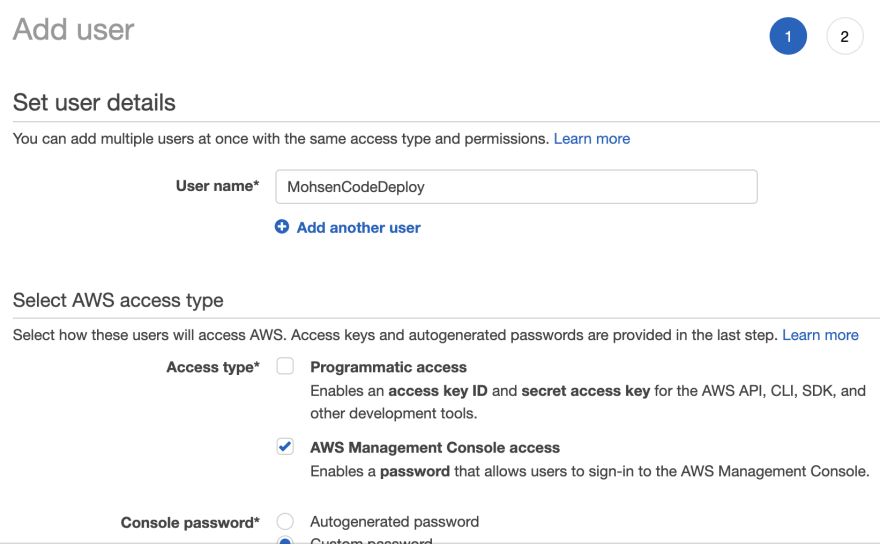Click the User name* field label
The height and width of the screenshot is (545, 880).
(217, 186)
